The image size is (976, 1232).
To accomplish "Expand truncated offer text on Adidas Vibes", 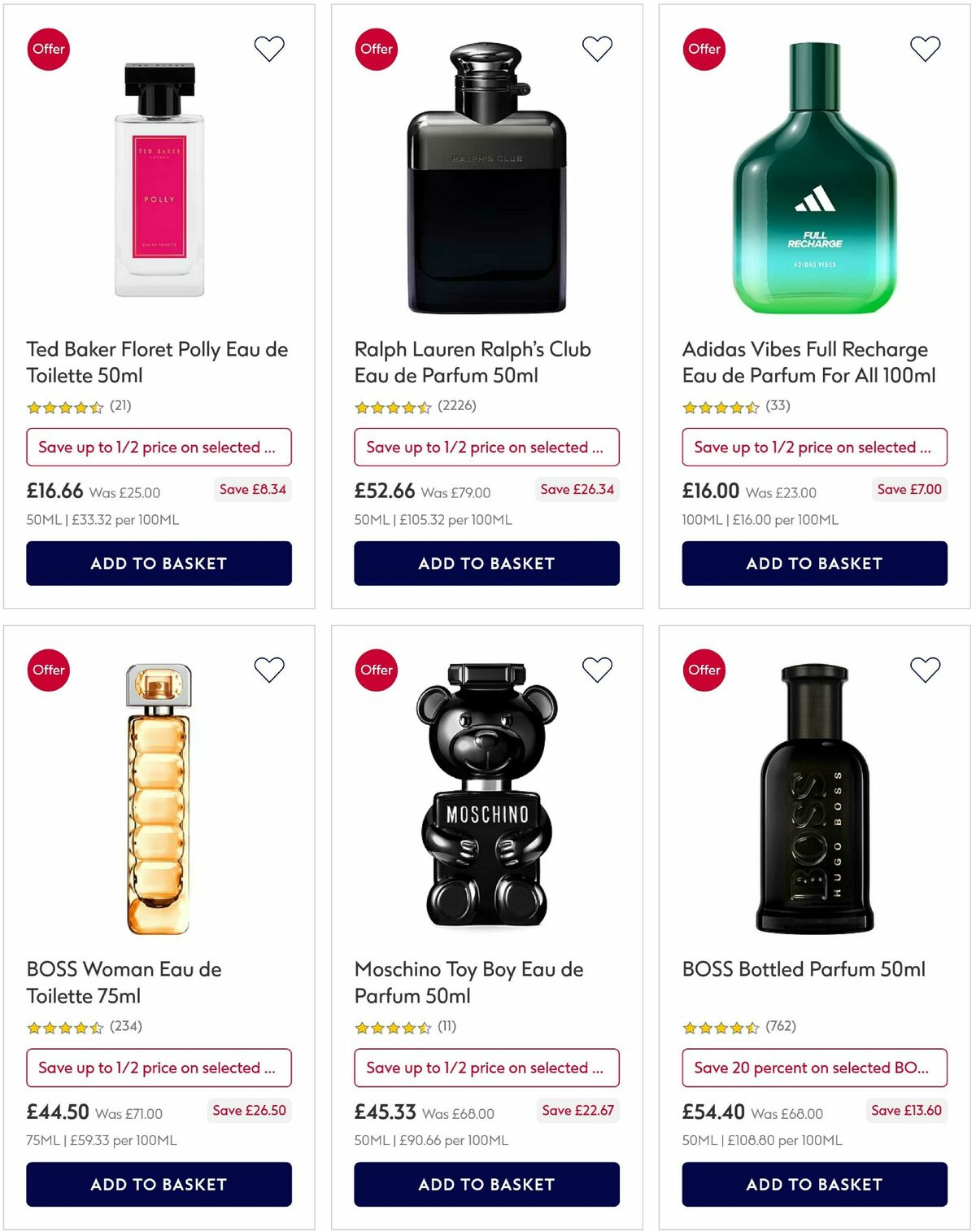I will [x=813, y=447].
